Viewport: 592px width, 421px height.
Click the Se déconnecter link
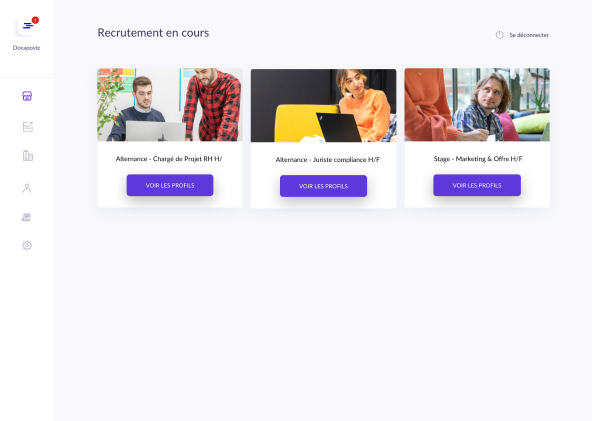[529, 35]
